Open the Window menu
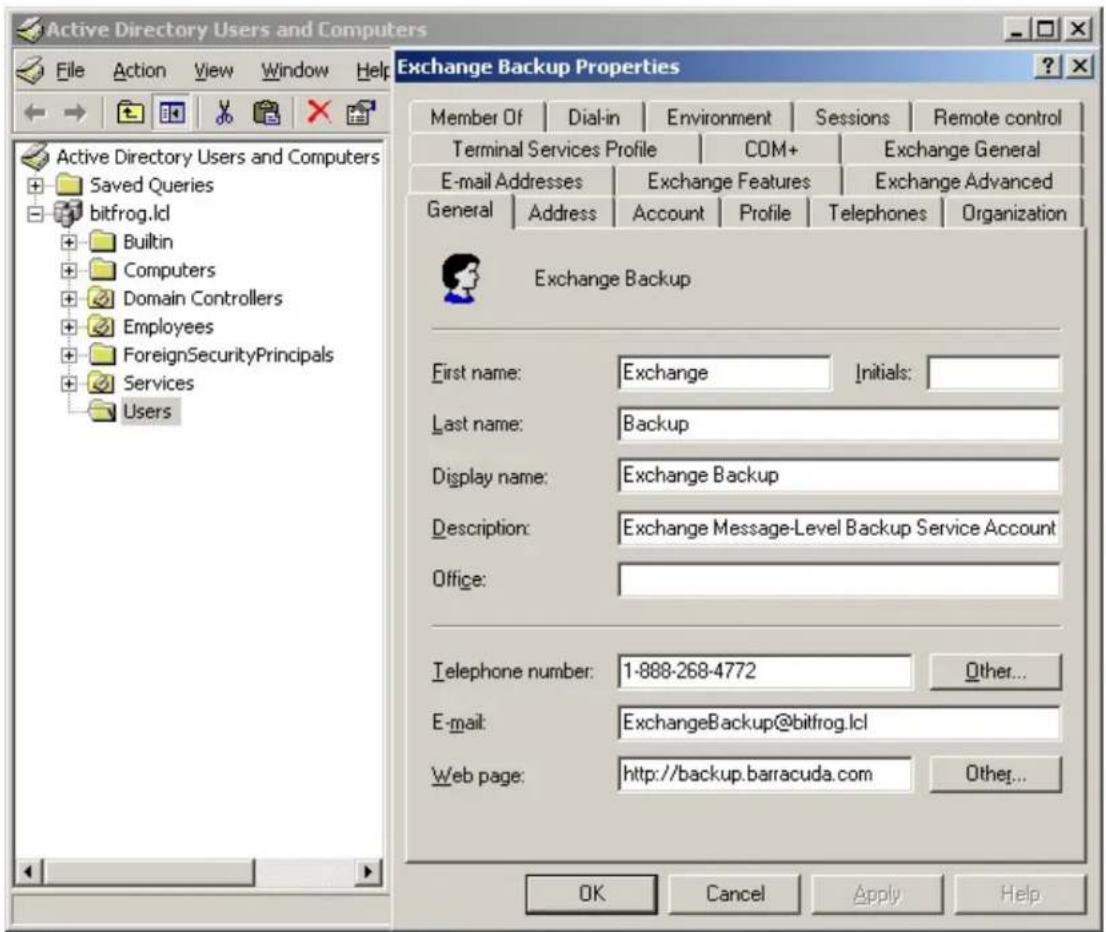Image resolution: width=1106 pixels, height=932 pixels. (294, 71)
